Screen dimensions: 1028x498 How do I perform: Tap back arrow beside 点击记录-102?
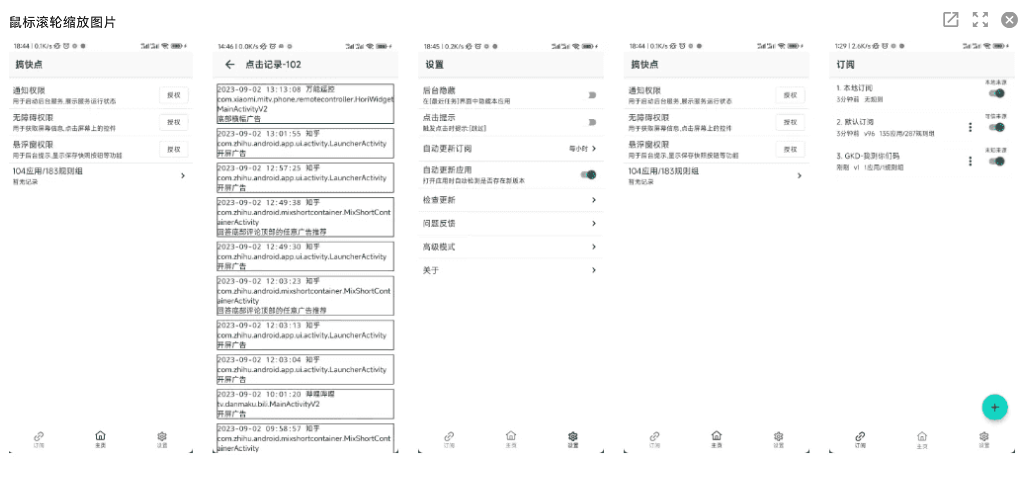(x=230, y=64)
